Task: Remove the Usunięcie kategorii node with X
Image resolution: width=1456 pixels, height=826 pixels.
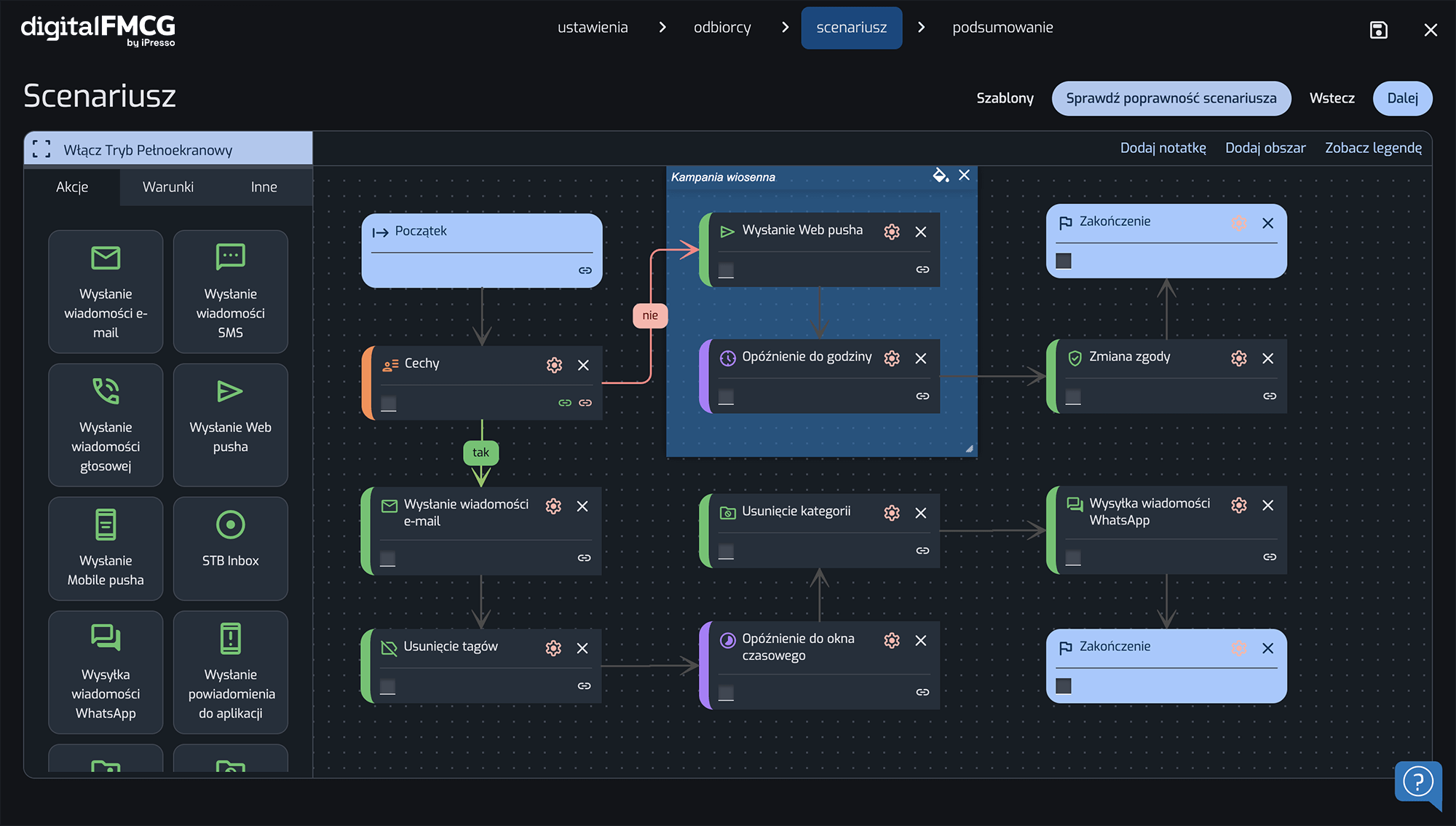Action: (920, 513)
